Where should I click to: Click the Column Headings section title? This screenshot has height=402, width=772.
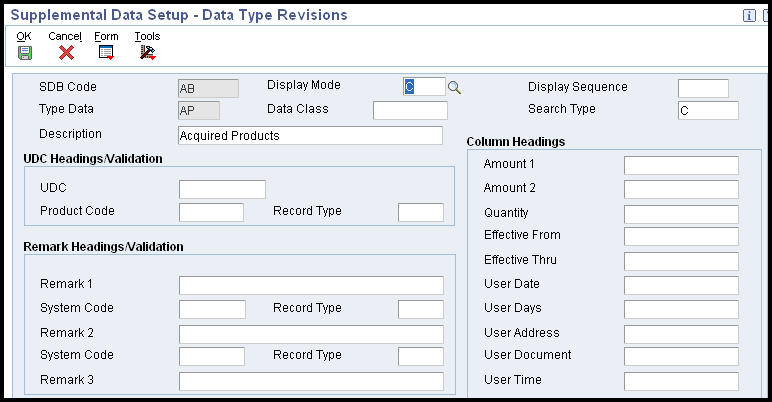pos(515,142)
